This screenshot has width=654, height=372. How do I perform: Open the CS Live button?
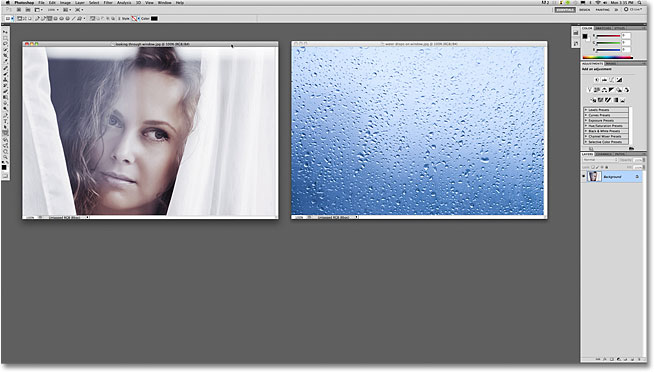point(633,9)
